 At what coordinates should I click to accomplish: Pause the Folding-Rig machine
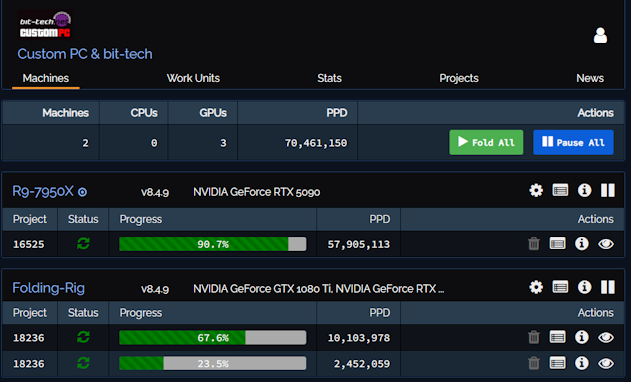click(608, 287)
